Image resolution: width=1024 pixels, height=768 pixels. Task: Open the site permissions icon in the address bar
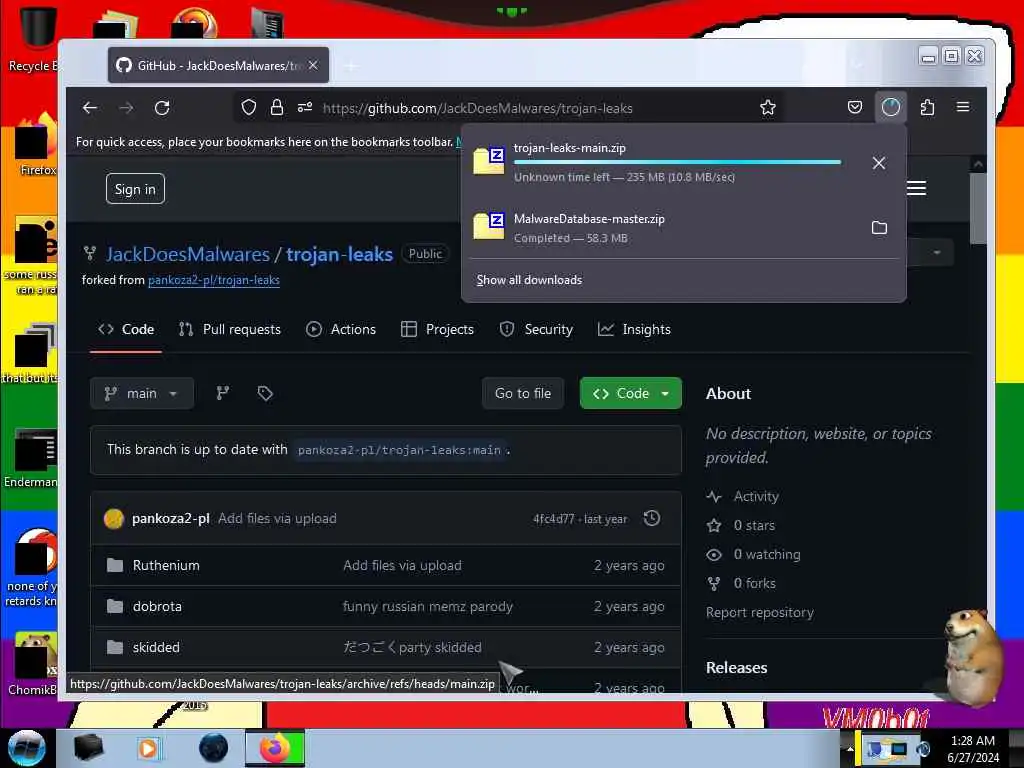point(305,107)
